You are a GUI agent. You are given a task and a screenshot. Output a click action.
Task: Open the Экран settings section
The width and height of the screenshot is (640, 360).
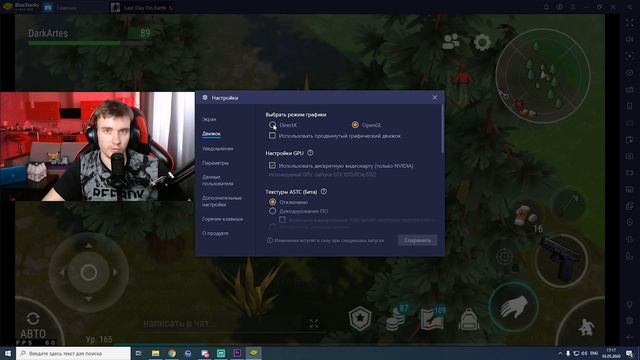pyautogui.click(x=209, y=119)
